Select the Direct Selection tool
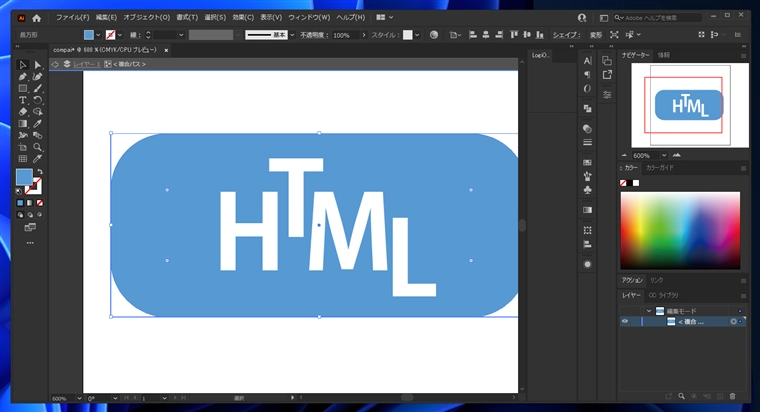Screen dimensions: 760x412 click(x=37, y=65)
